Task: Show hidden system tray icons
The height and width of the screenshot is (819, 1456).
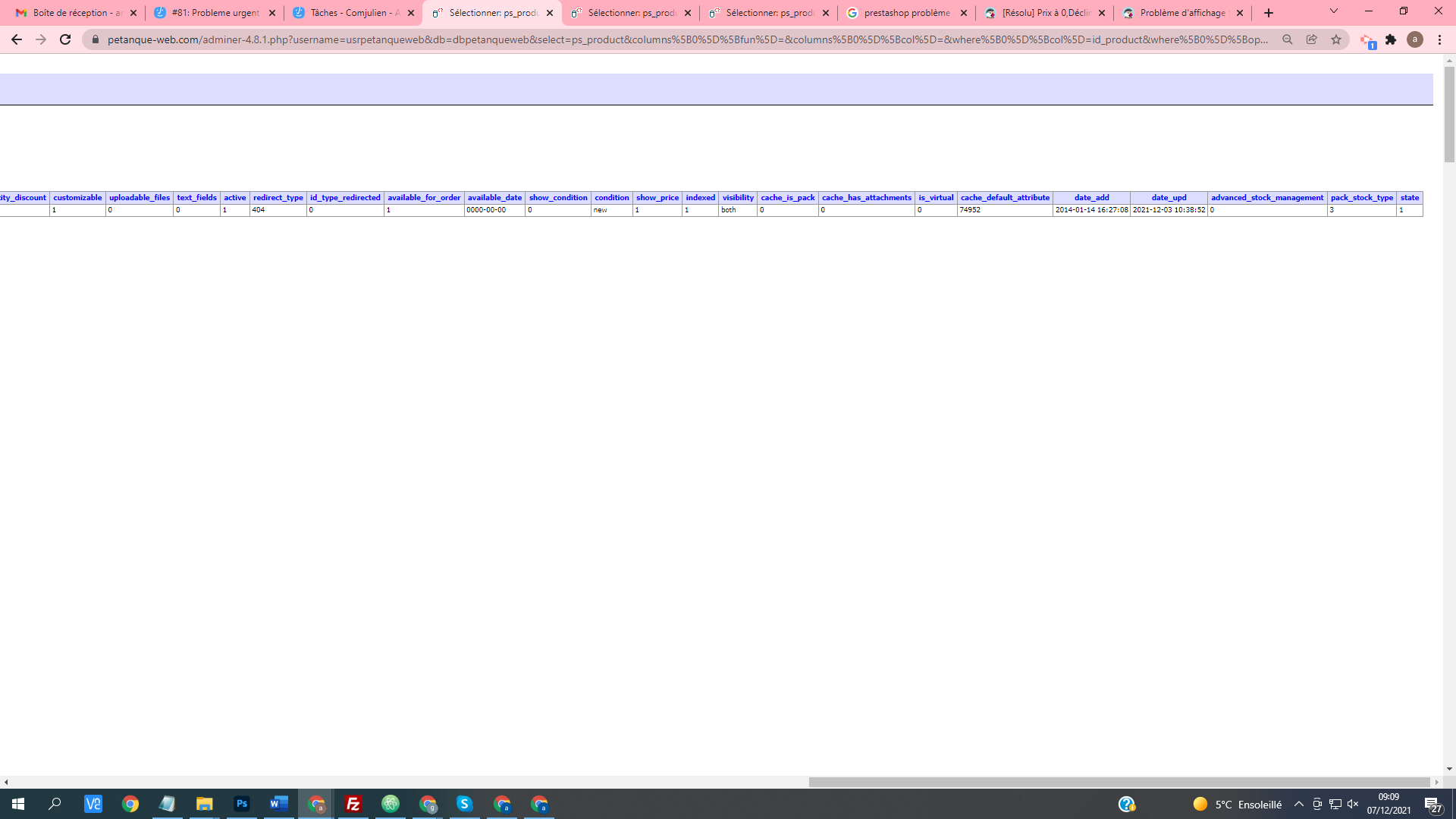Action: click(x=1299, y=804)
